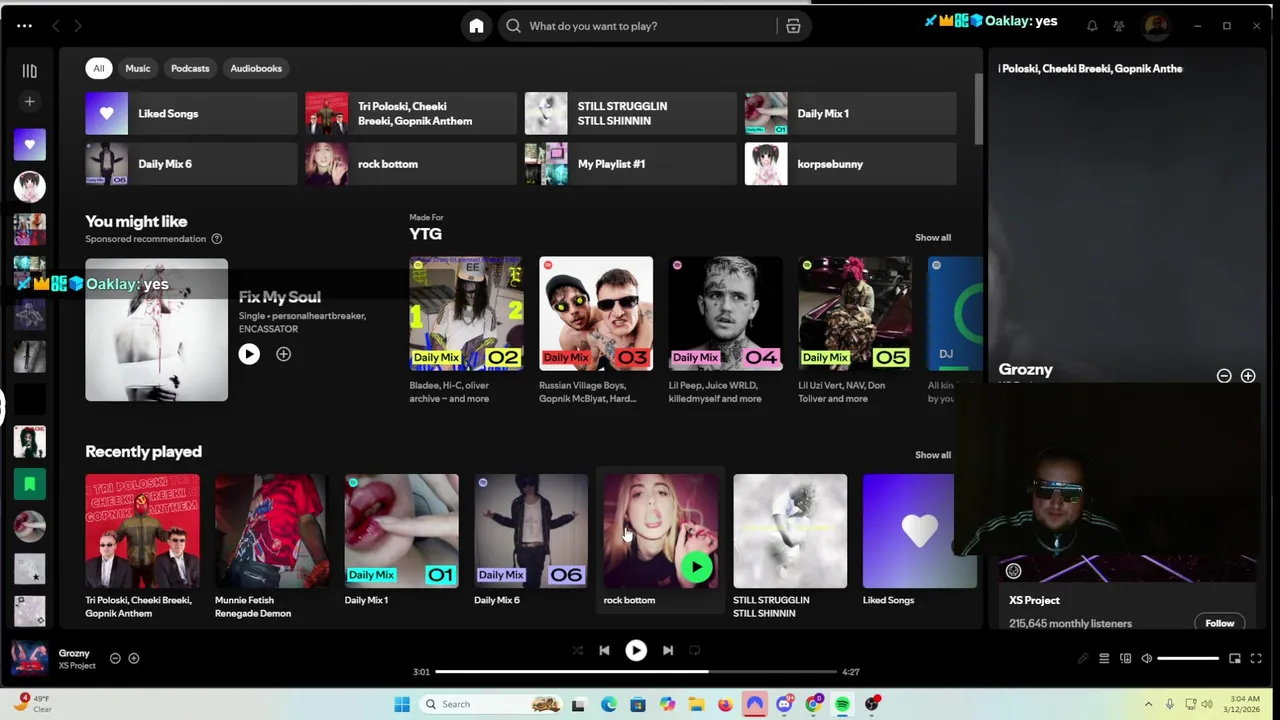
Task: Open the Friend Activity icon
Action: [x=1119, y=26]
